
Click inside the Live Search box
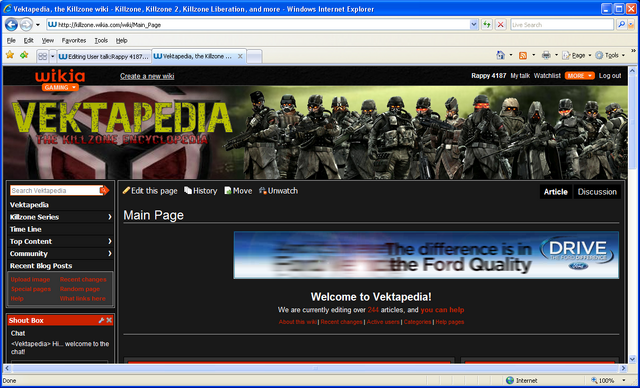562,25
